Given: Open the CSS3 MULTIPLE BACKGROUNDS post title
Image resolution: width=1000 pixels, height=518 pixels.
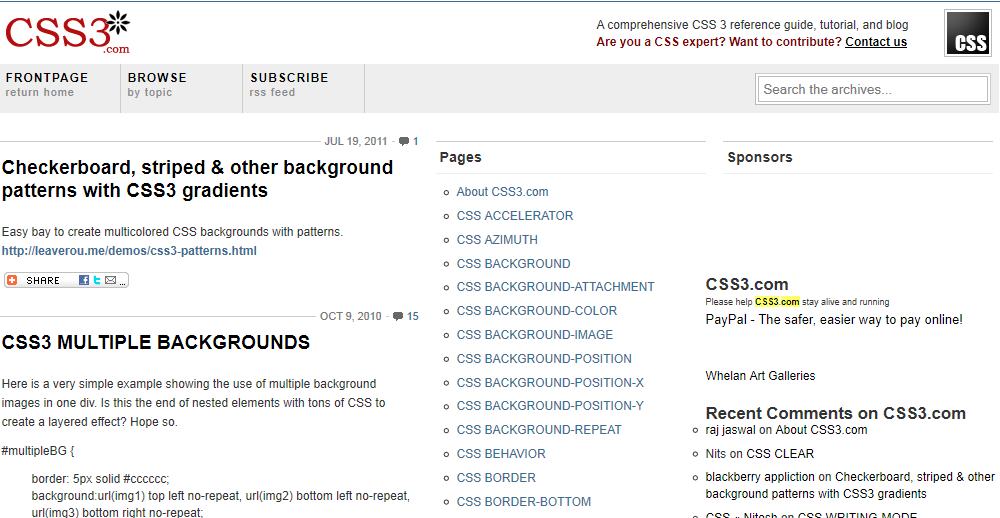Looking at the screenshot, I should [x=156, y=343].
